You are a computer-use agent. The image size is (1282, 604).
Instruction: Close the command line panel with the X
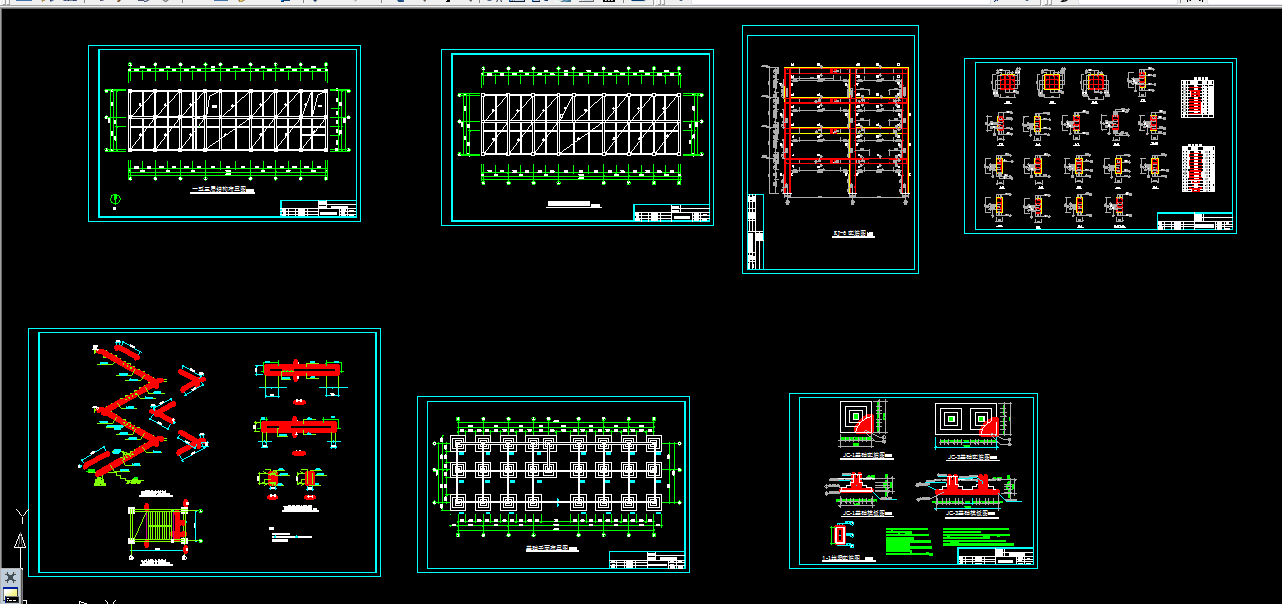11,577
